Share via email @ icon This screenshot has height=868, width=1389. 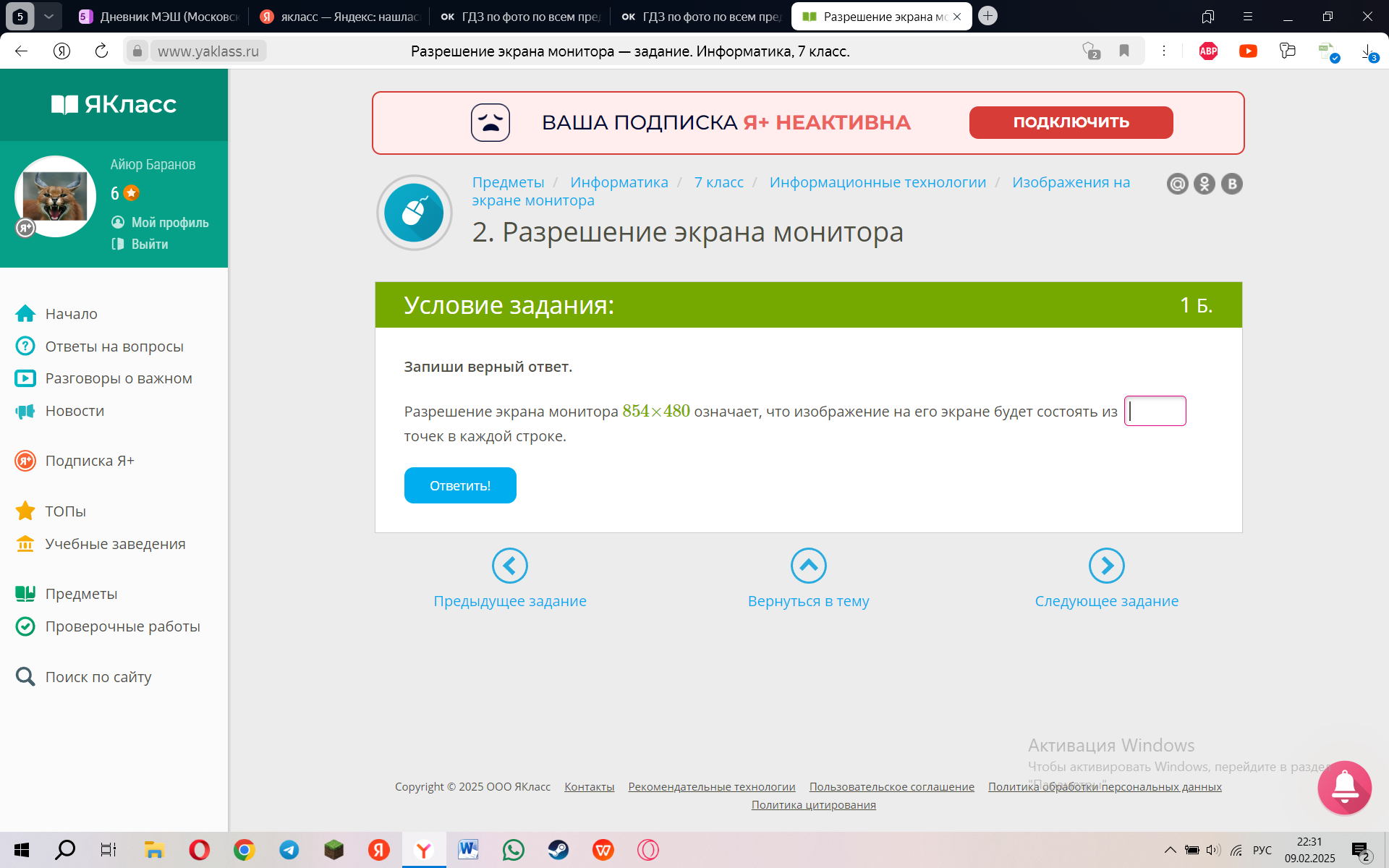1177,184
